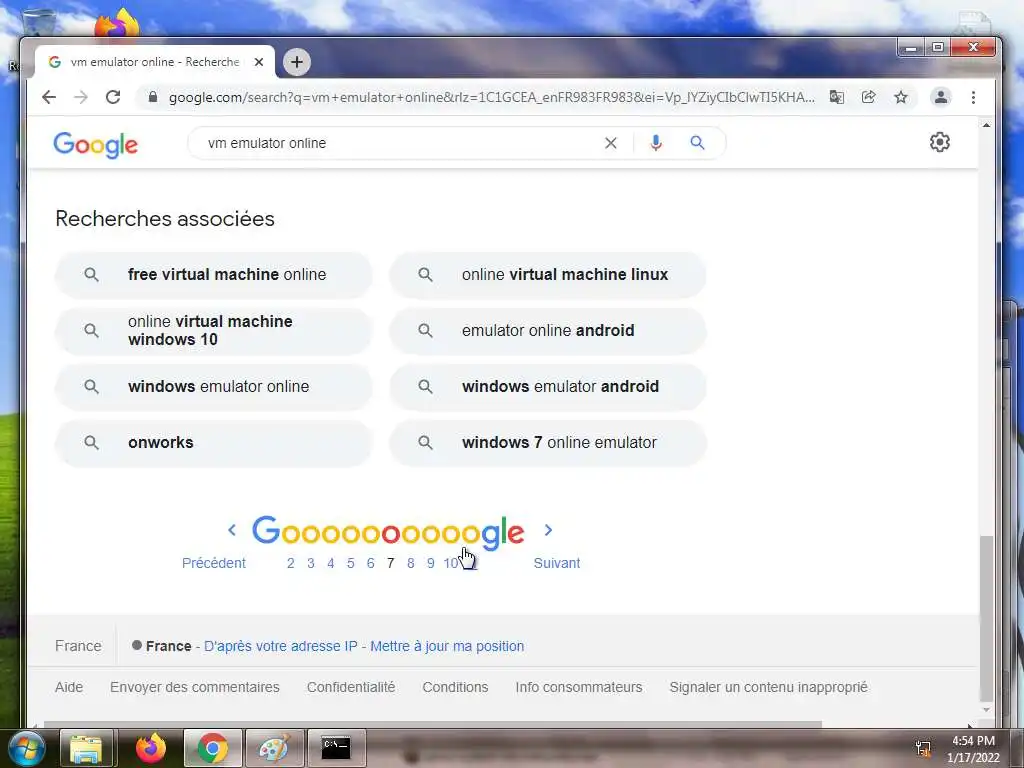Search windows emulator android suggestion
Viewport: 1024px width, 768px height.
pyautogui.click(x=548, y=387)
